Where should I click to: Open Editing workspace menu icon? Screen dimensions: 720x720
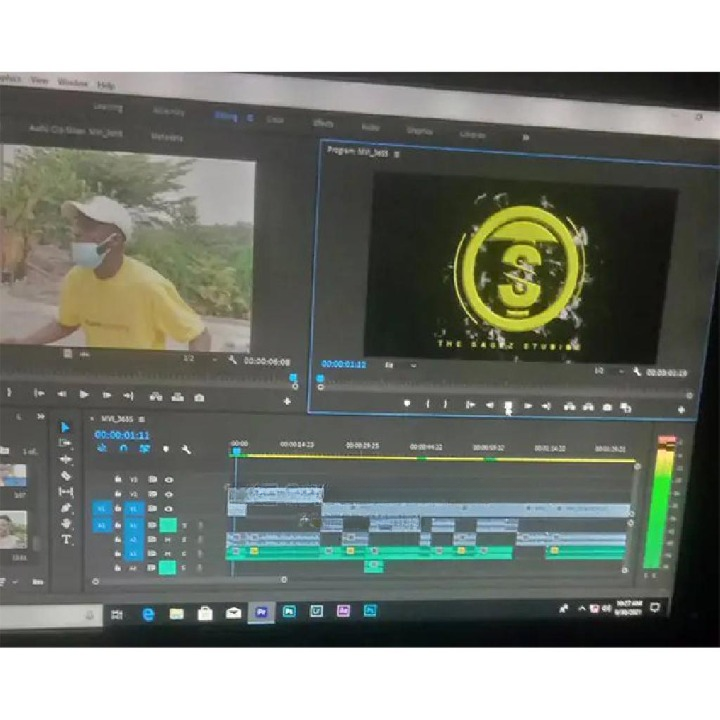[250, 118]
